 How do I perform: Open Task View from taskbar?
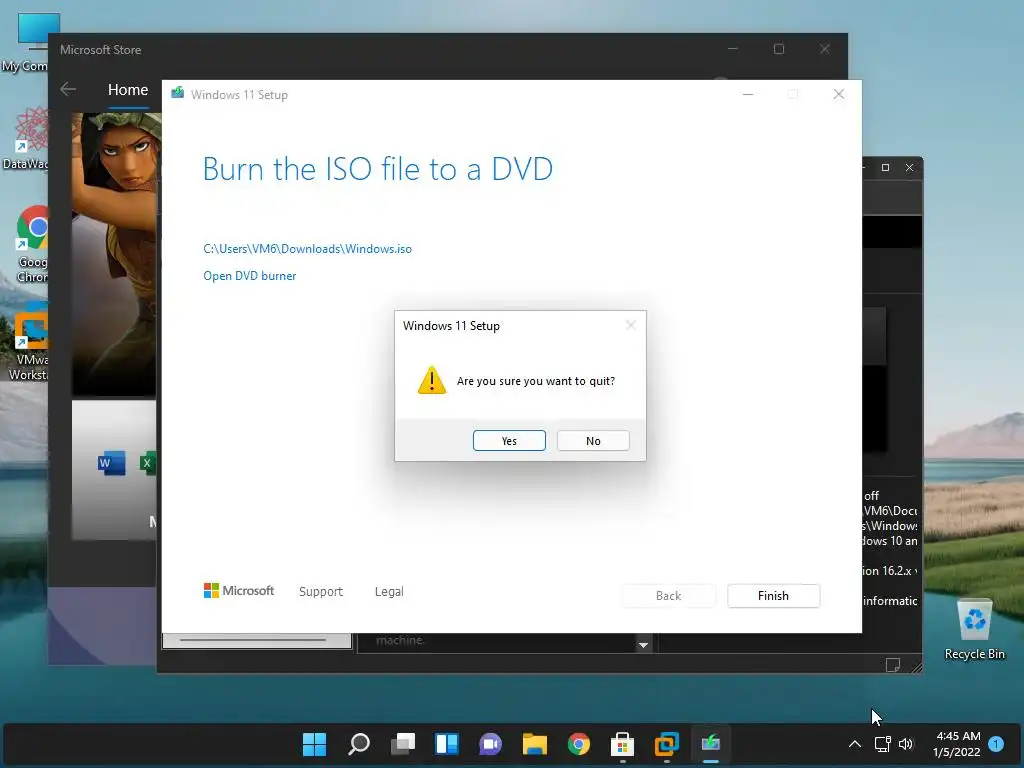click(x=403, y=744)
